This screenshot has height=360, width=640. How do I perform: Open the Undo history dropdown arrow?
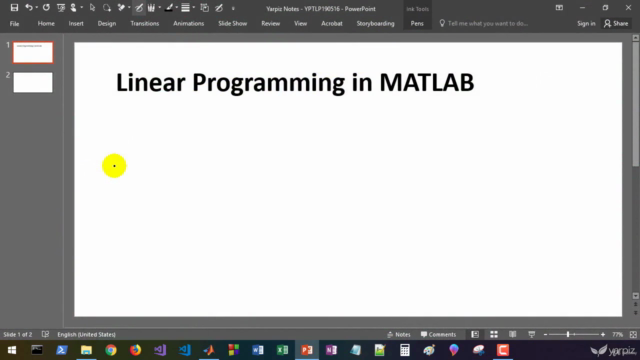[36, 8]
